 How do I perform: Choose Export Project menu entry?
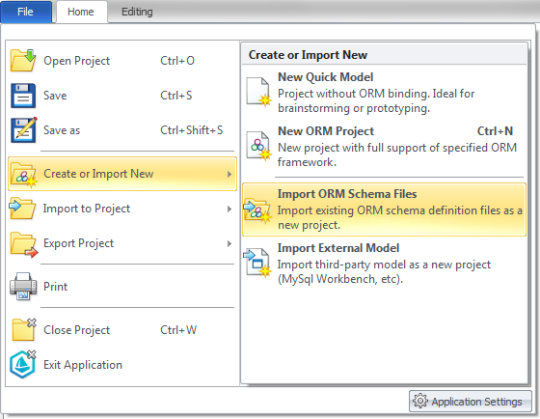122,244
